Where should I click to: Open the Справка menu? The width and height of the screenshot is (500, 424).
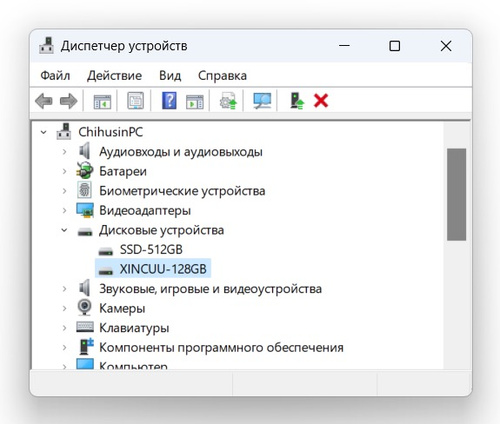point(222,76)
